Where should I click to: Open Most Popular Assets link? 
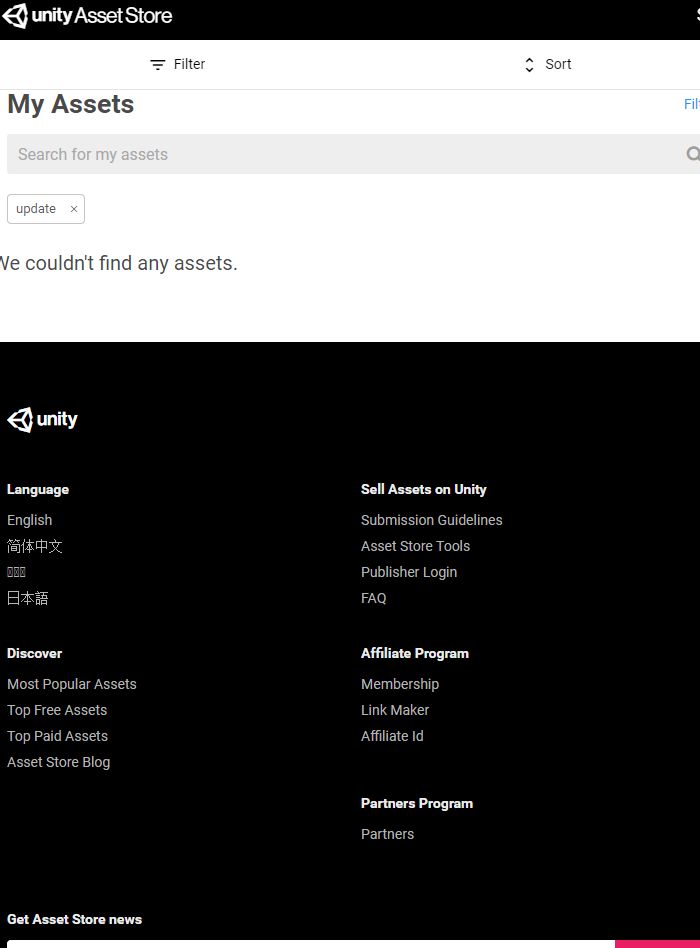coord(72,684)
